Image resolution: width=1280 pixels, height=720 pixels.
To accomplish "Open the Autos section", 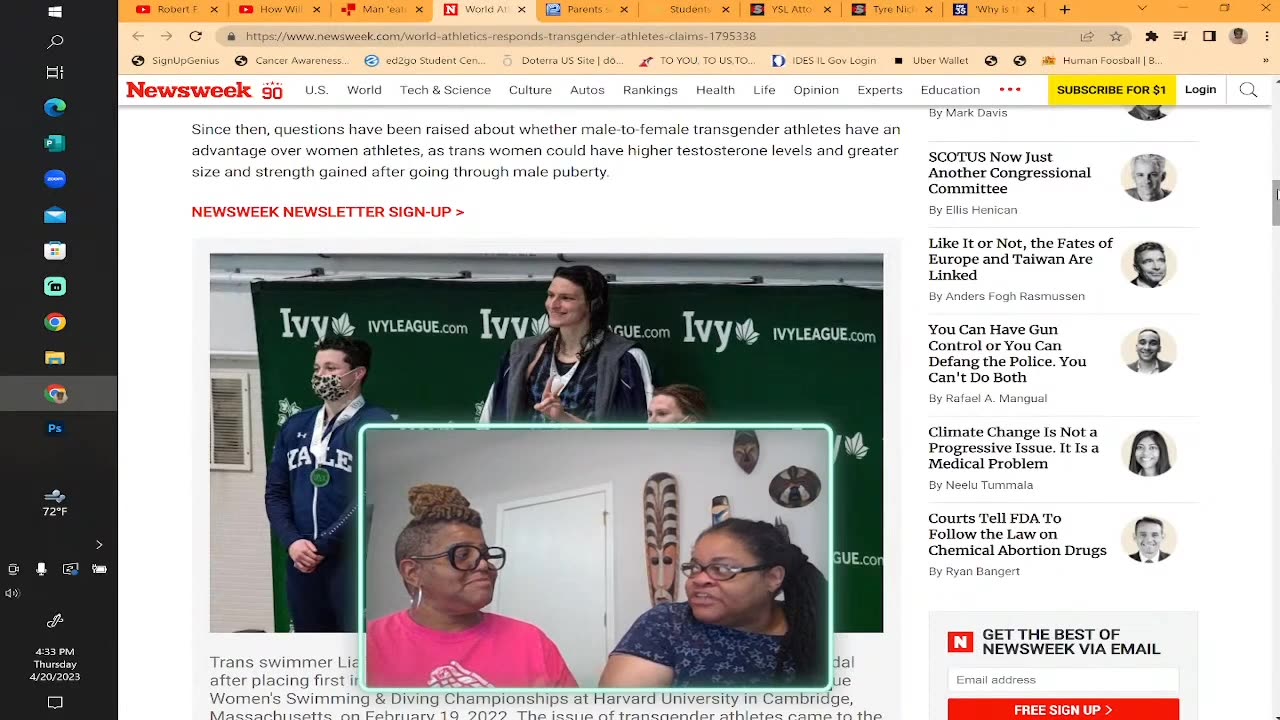I will (587, 90).
